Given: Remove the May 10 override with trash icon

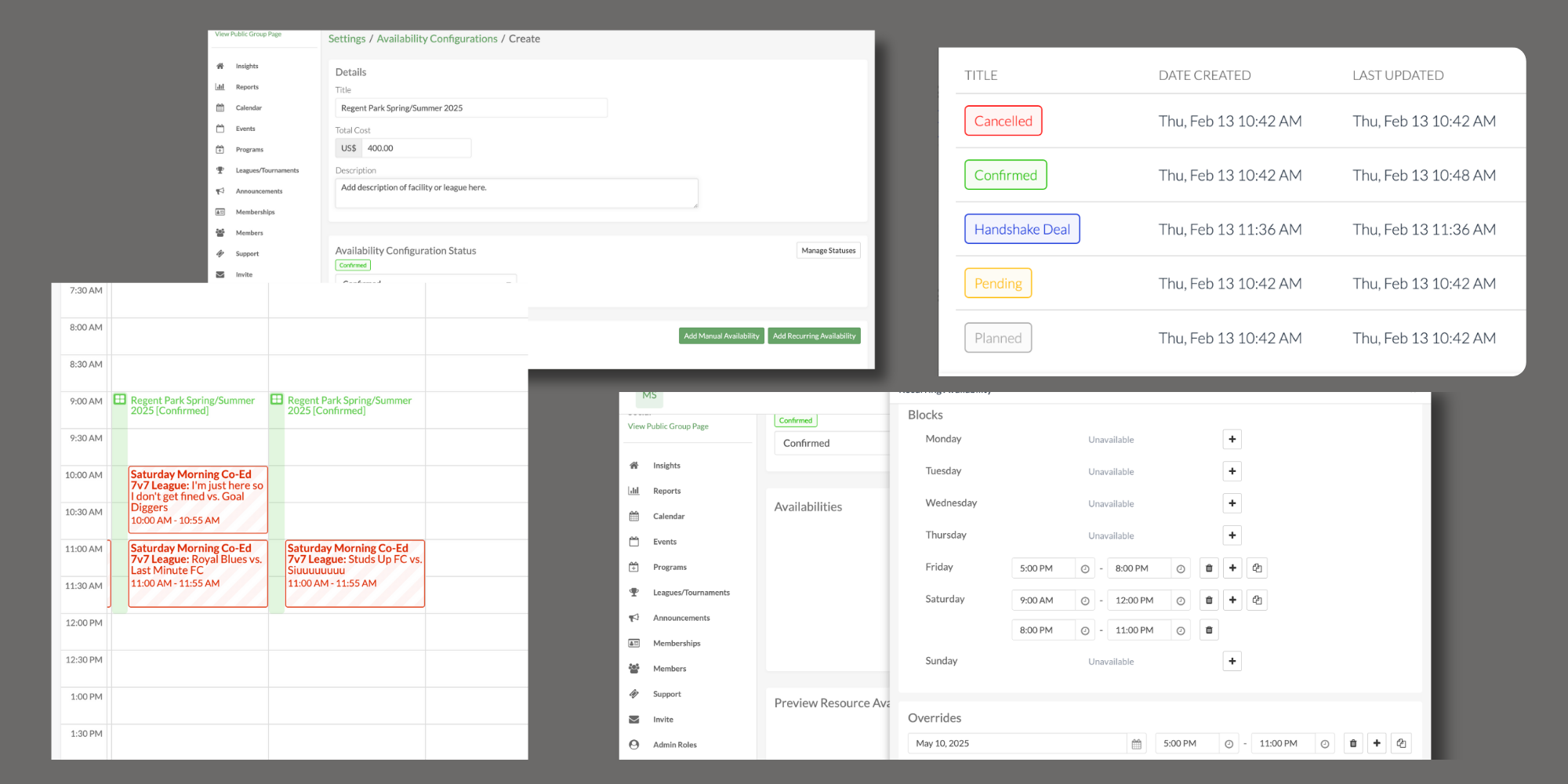Looking at the screenshot, I should pos(1352,744).
